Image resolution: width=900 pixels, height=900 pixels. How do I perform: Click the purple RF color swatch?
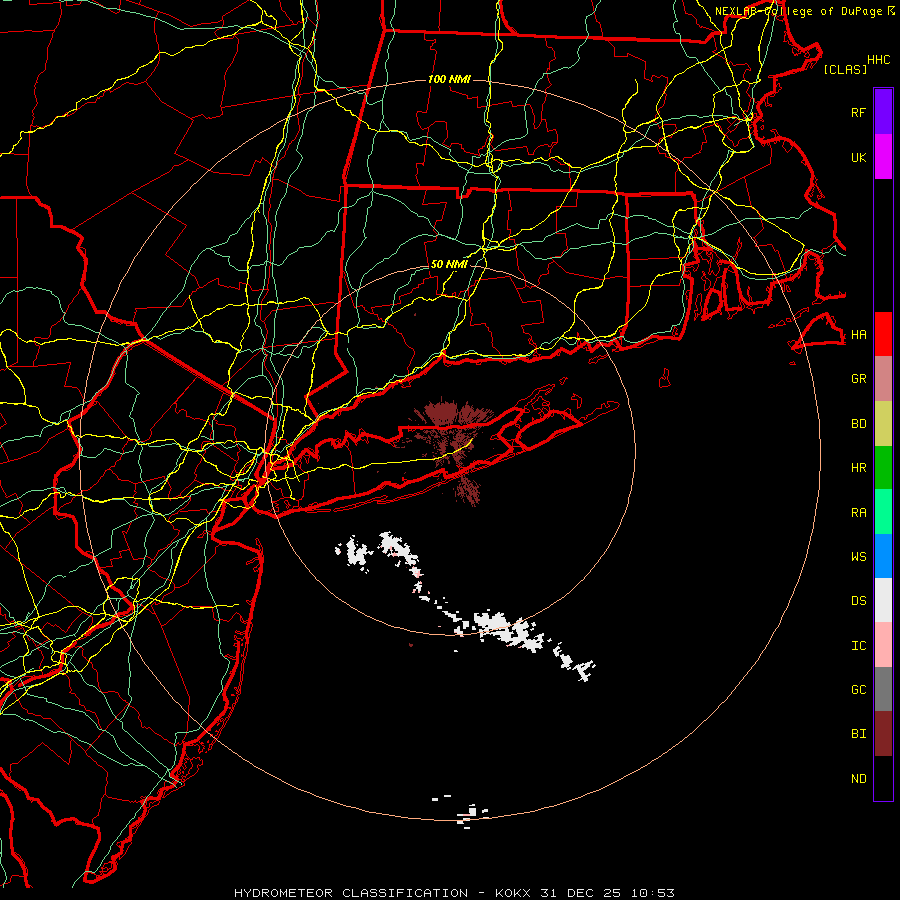[883, 112]
